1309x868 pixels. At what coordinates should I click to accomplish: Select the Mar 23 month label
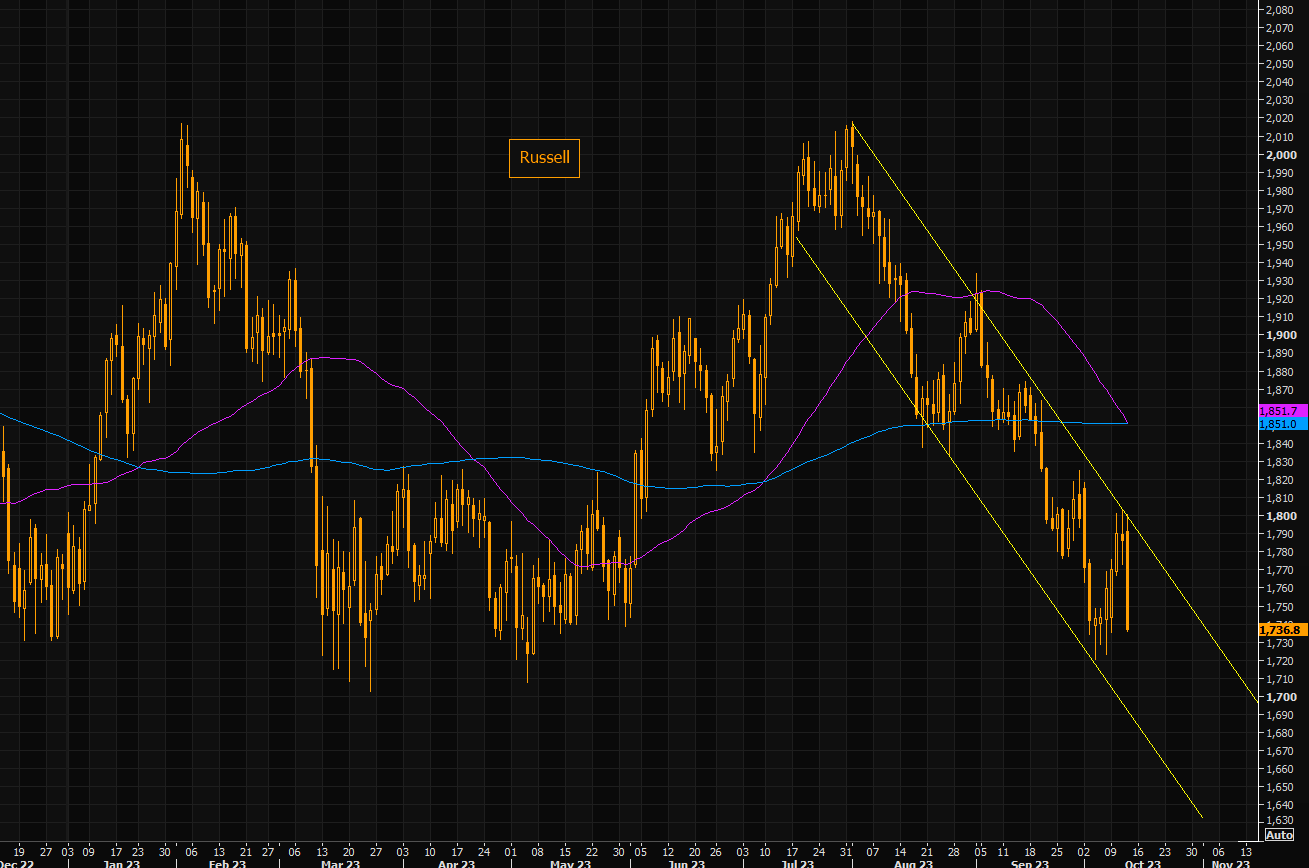341,862
